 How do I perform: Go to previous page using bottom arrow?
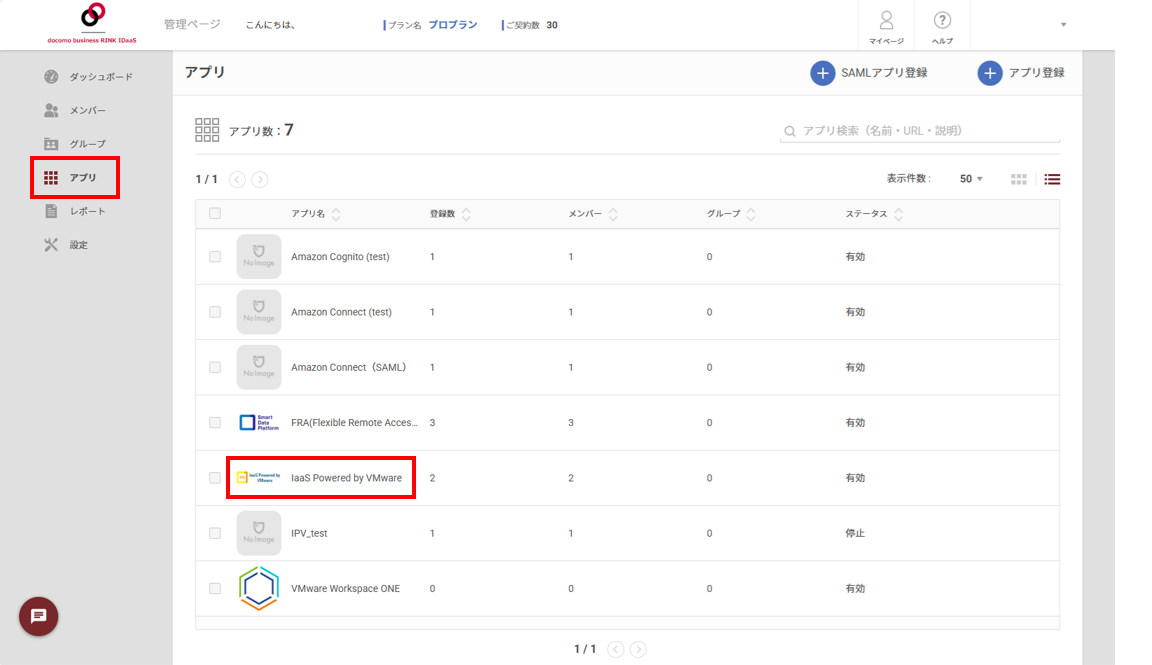pyautogui.click(x=616, y=649)
